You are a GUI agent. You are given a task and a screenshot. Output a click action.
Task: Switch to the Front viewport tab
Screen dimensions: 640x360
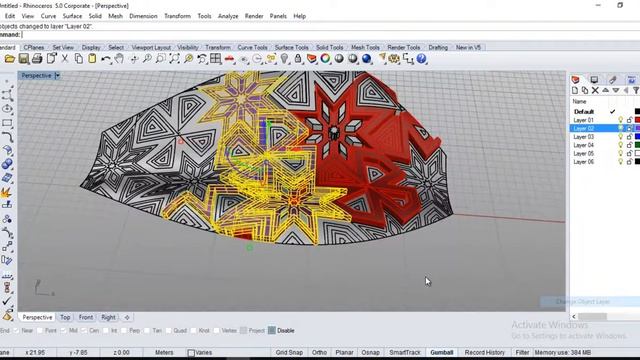coord(85,317)
